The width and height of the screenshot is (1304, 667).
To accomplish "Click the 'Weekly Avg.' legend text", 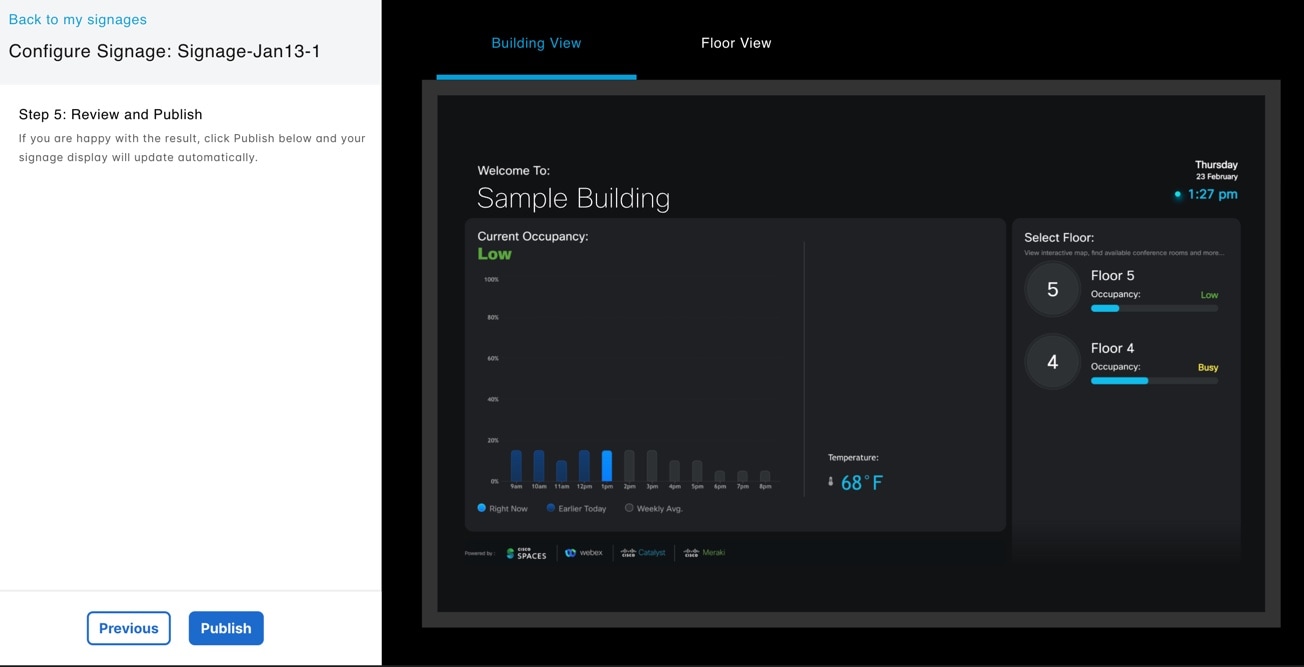I will [x=660, y=509].
